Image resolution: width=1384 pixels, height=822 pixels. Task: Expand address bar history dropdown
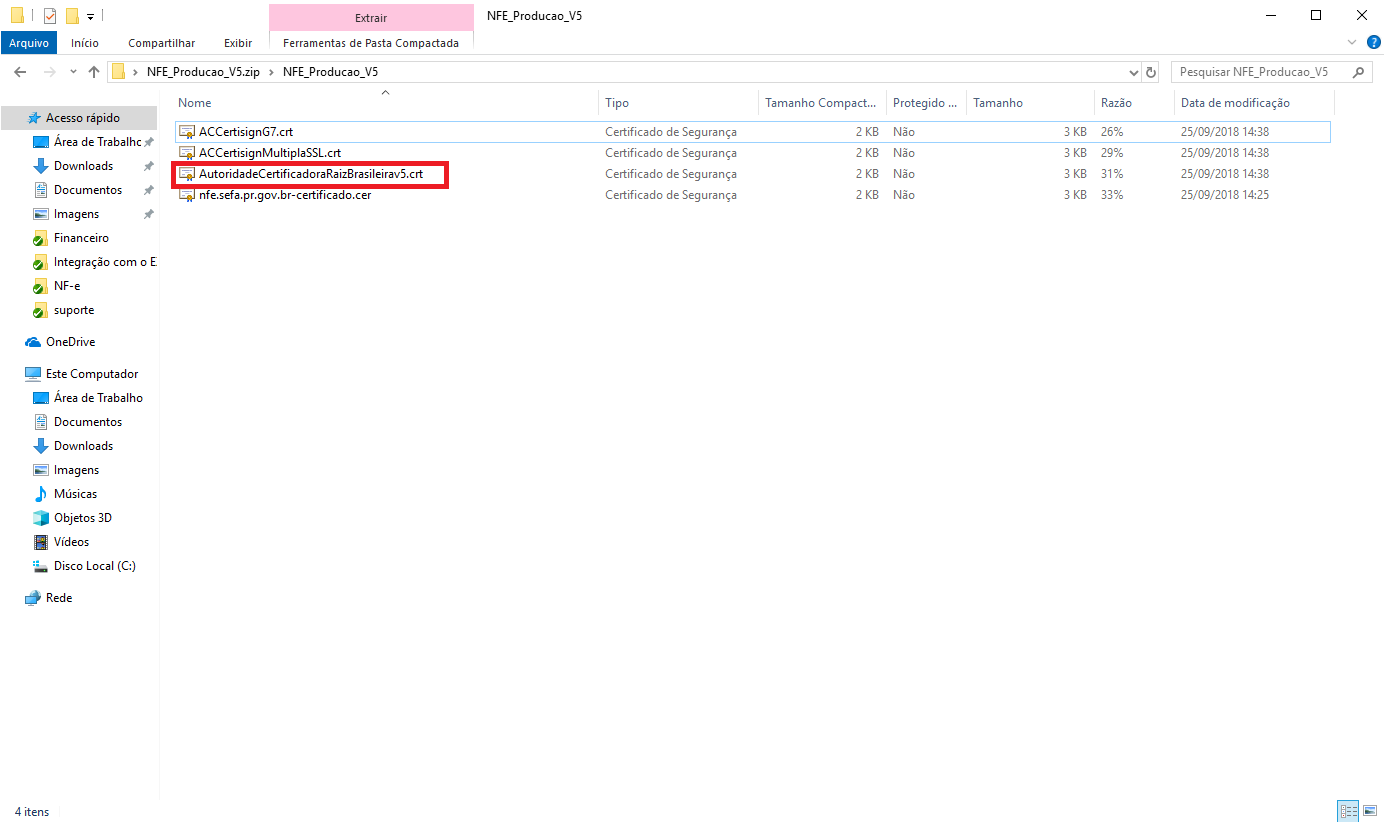(1134, 72)
